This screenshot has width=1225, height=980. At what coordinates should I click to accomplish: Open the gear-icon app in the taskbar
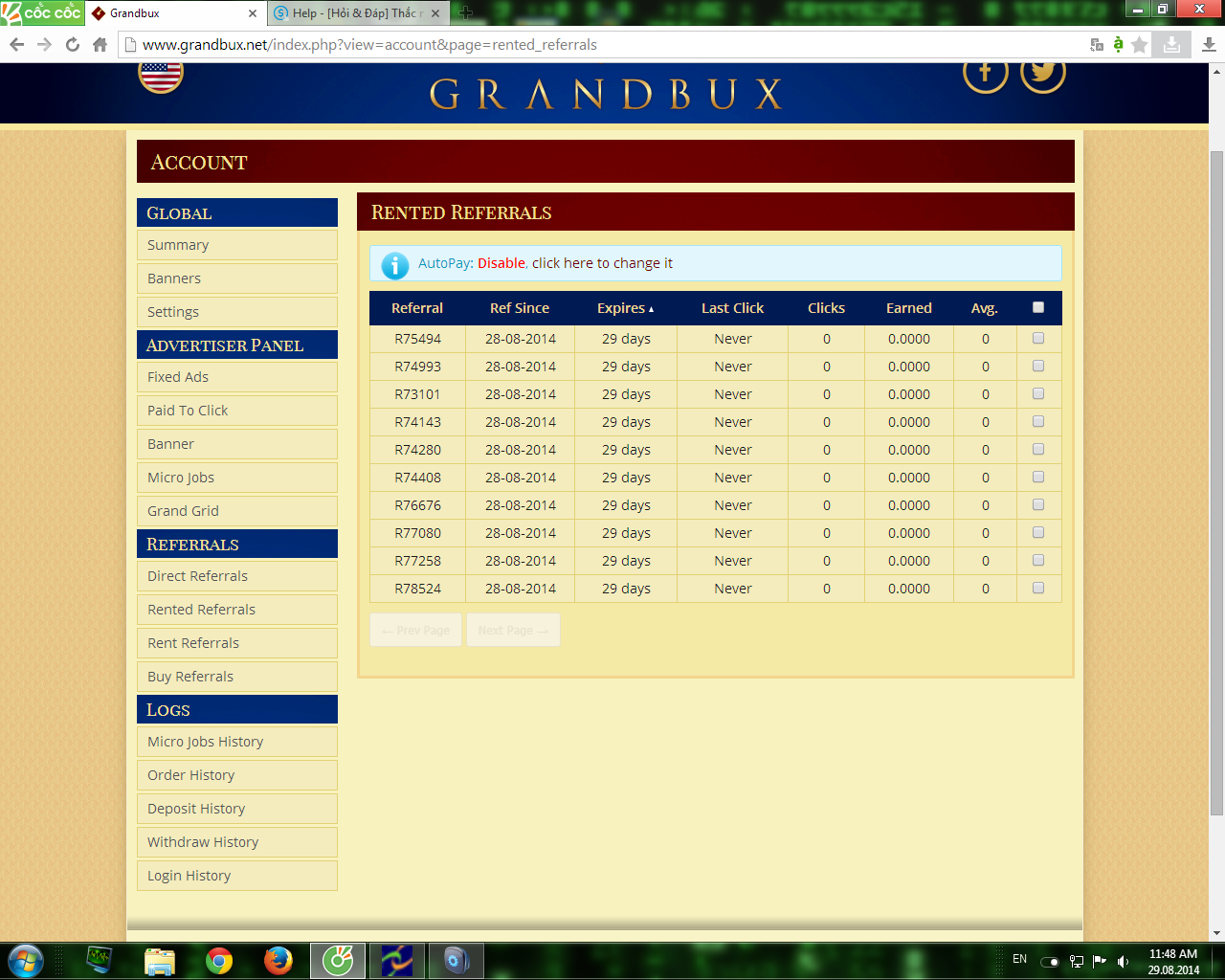(457, 960)
